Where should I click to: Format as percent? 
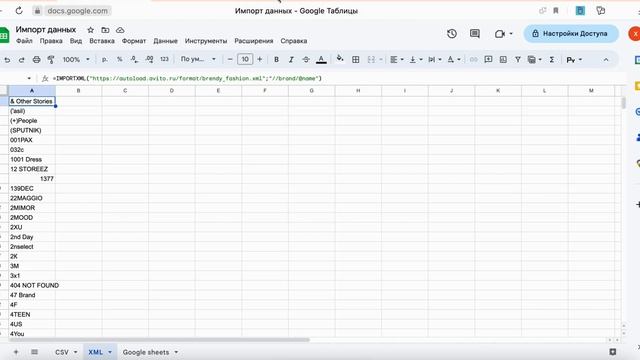coord(120,60)
